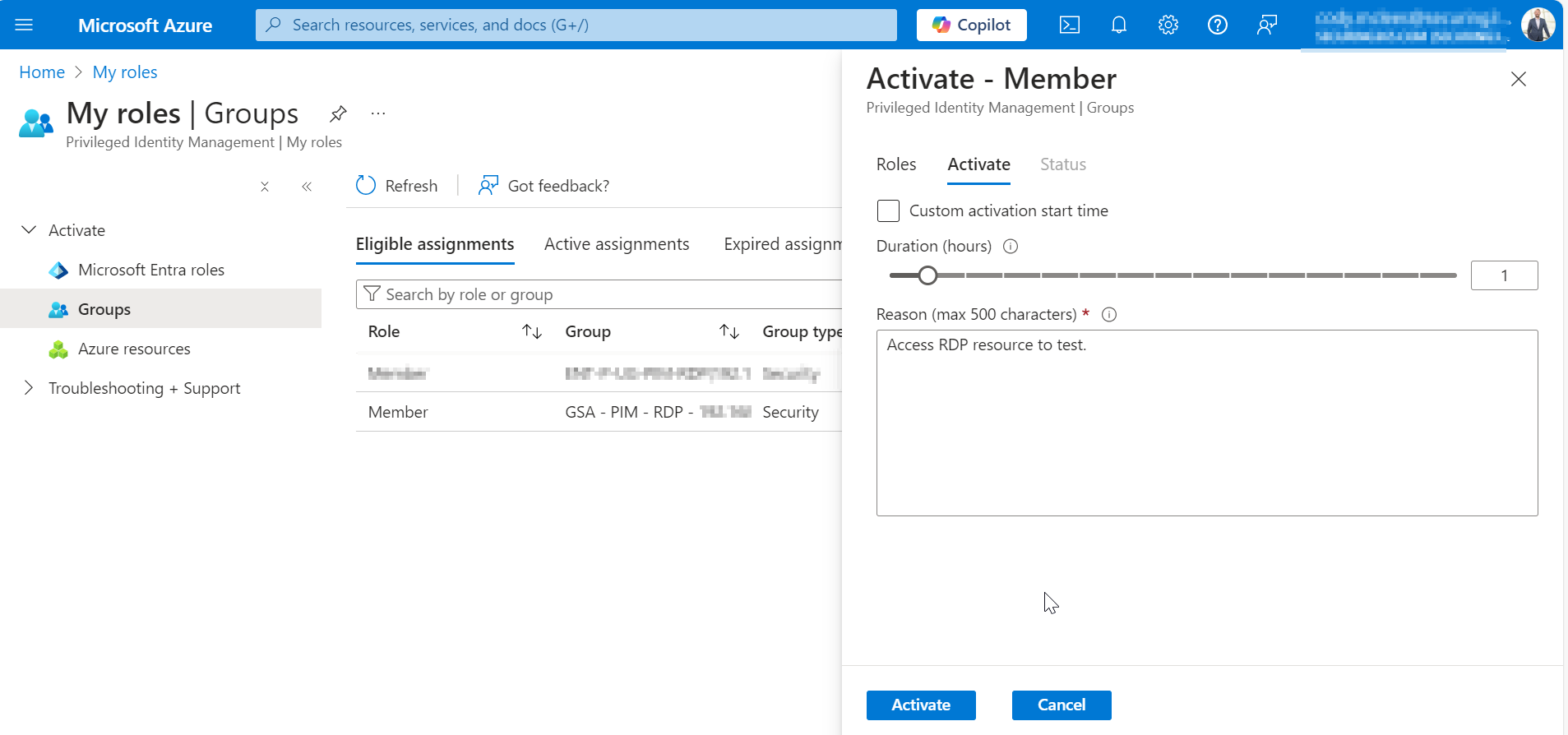
Task: Launch Cloud Shell from the top bar
Action: coord(1069,25)
